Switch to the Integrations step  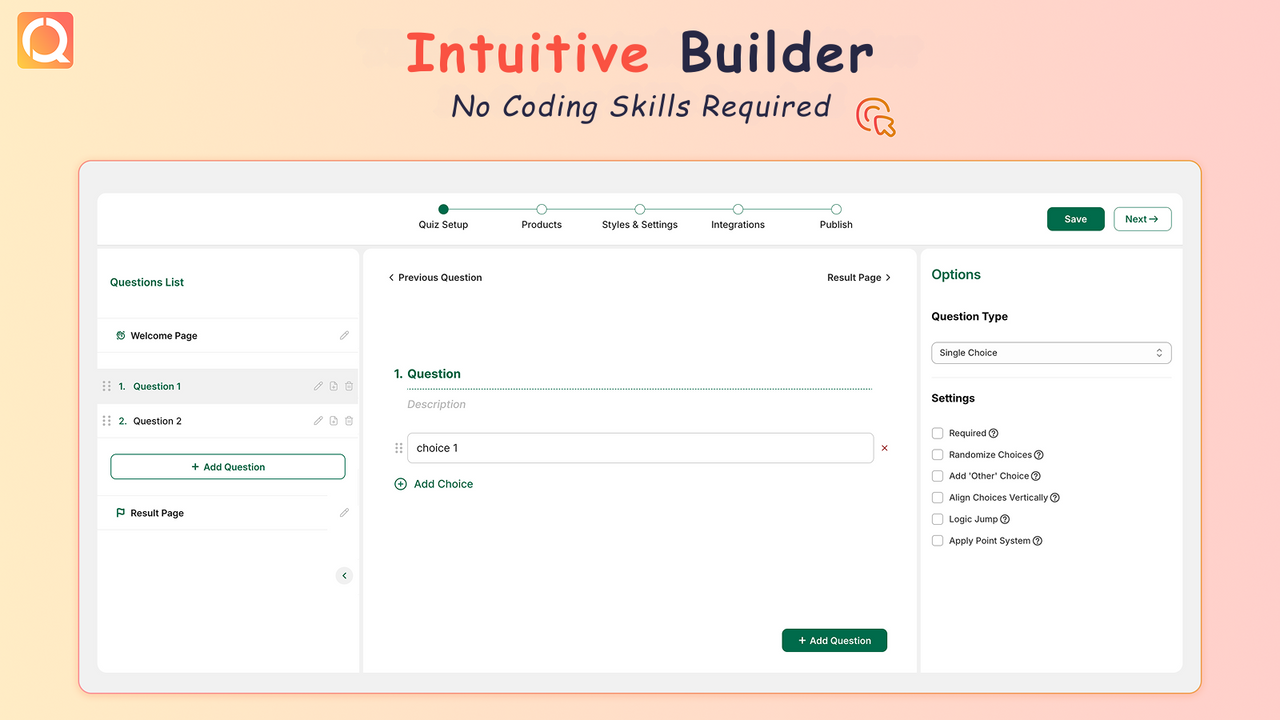click(738, 217)
